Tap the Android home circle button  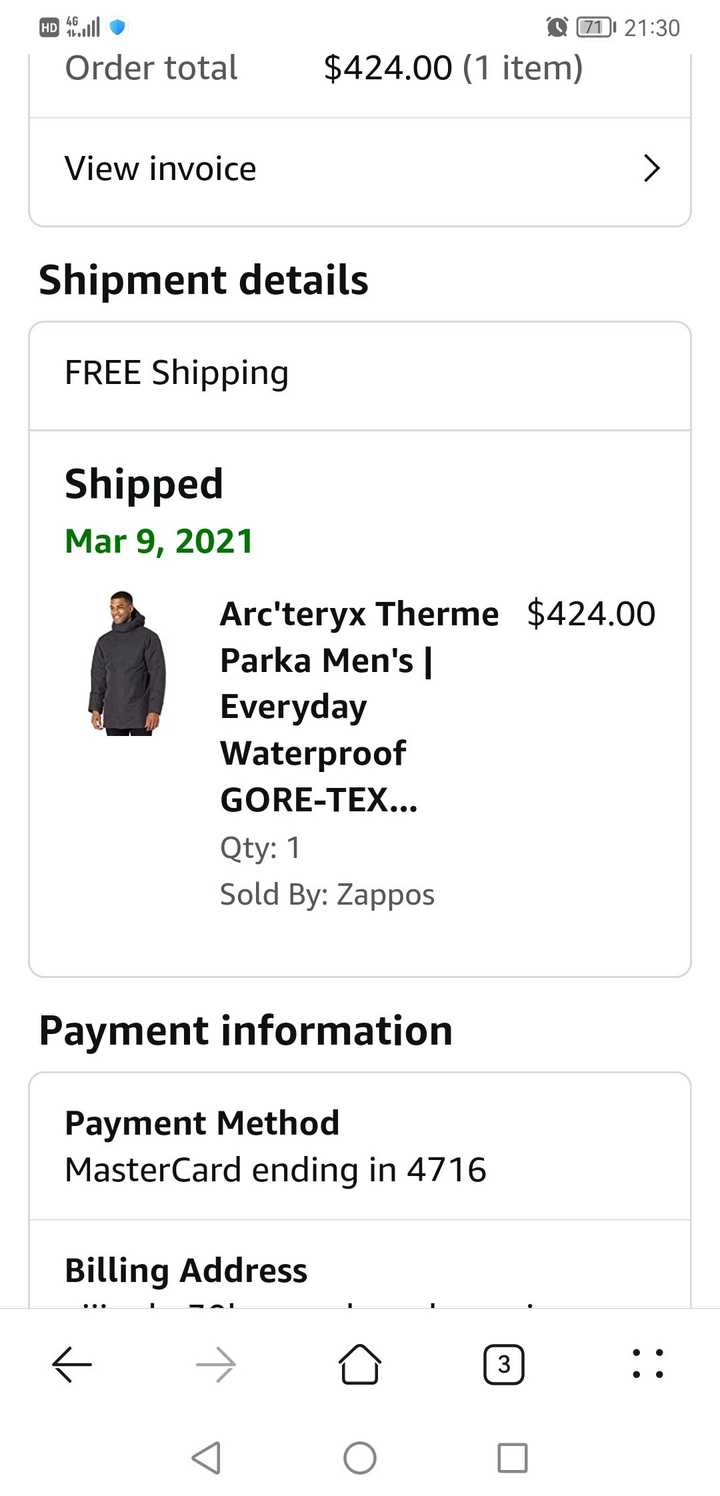(x=360, y=1458)
